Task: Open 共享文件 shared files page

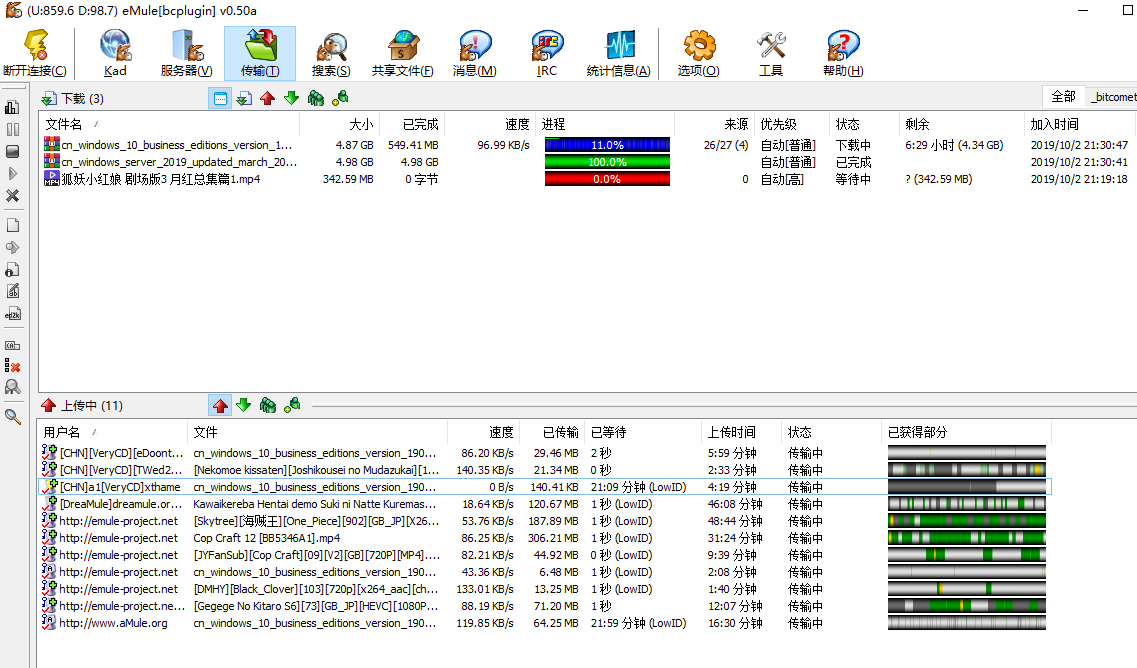Action: point(402,52)
